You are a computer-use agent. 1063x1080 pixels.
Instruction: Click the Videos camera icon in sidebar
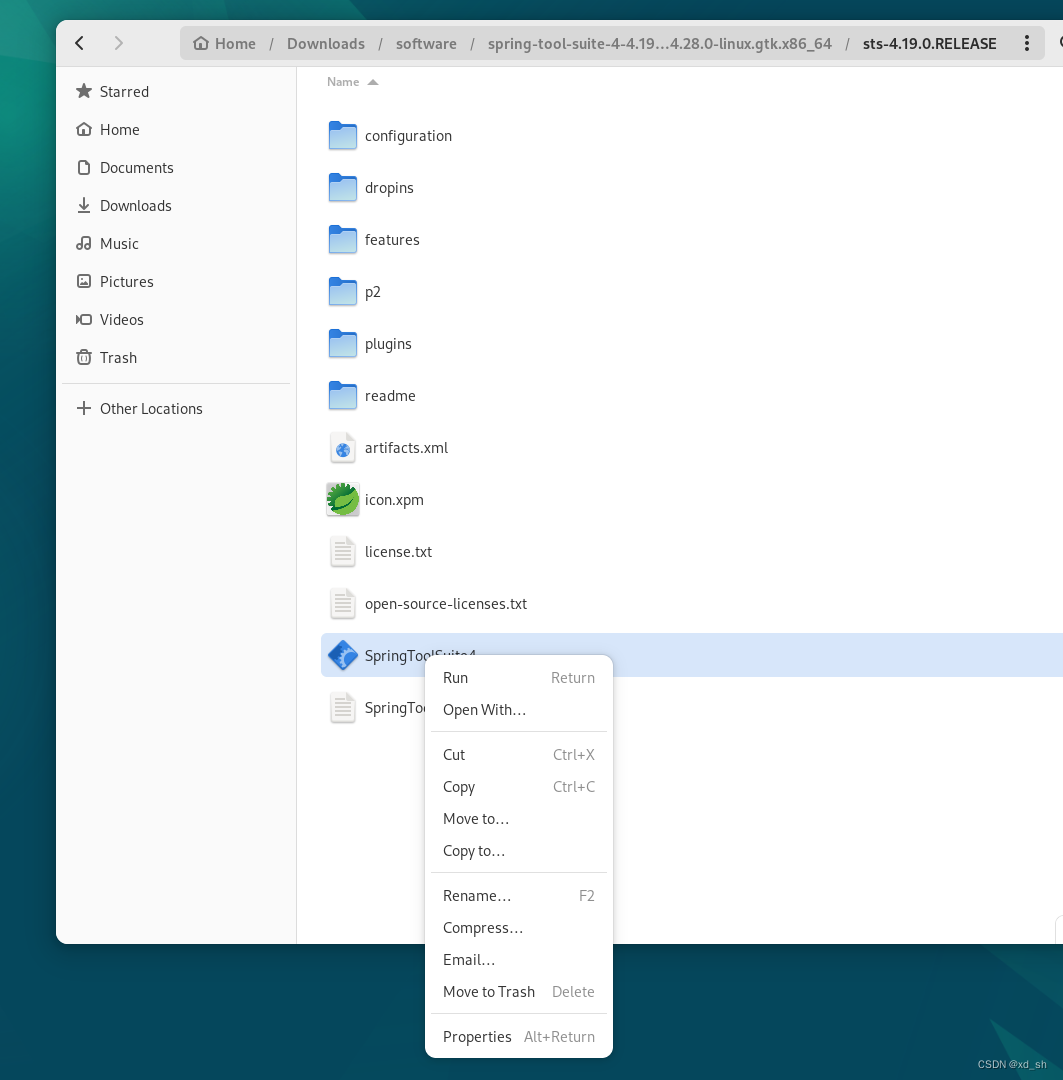pyautogui.click(x=84, y=319)
